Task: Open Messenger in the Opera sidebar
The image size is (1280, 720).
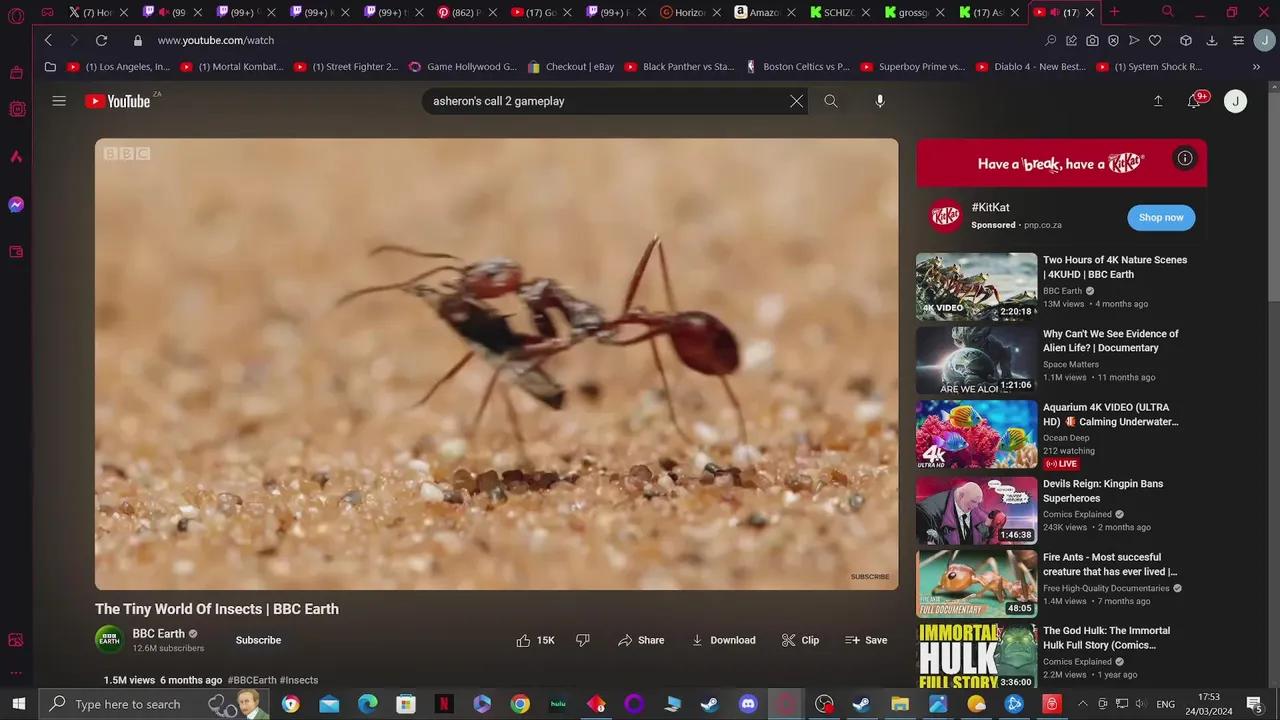Action: [16, 204]
